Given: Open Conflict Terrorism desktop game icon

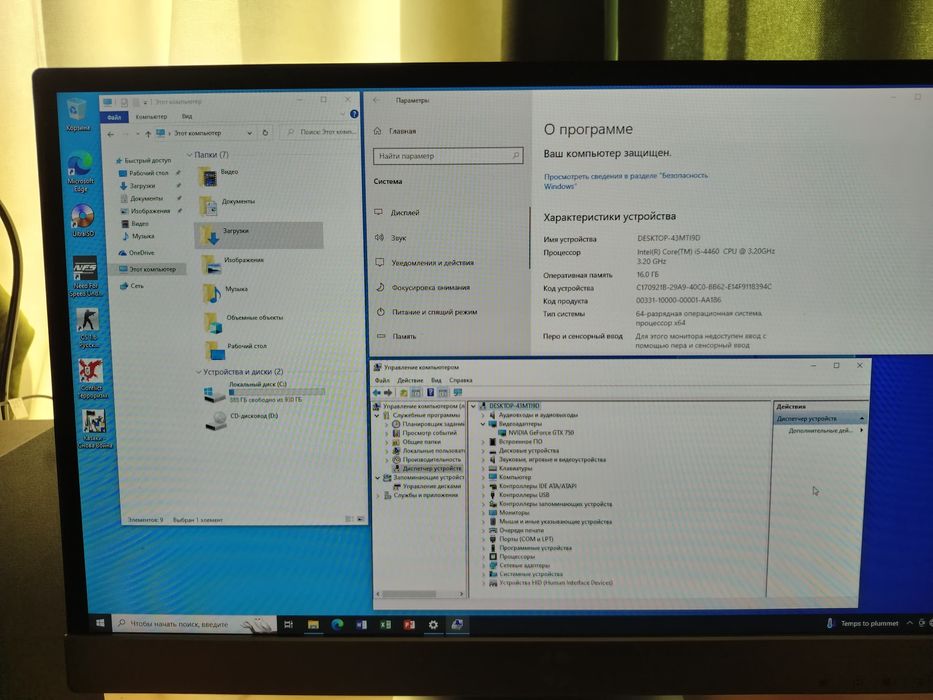Looking at the screenshot, I should point(92,379).
